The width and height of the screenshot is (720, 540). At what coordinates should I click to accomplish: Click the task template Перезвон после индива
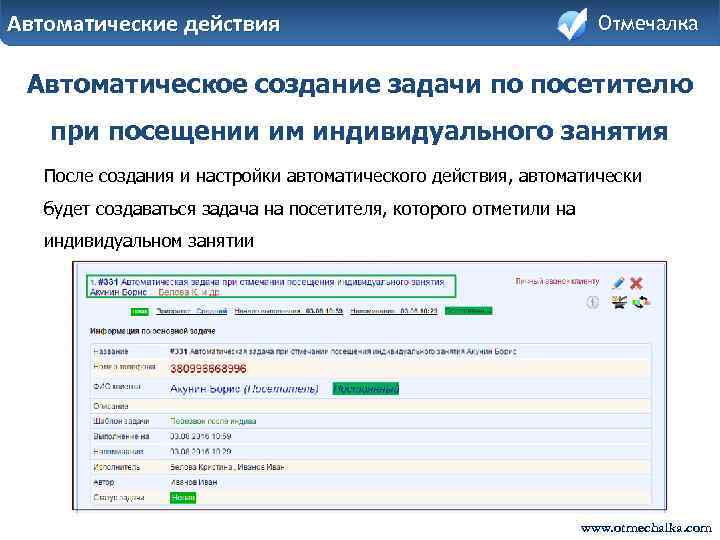click(x=213, y=421)
